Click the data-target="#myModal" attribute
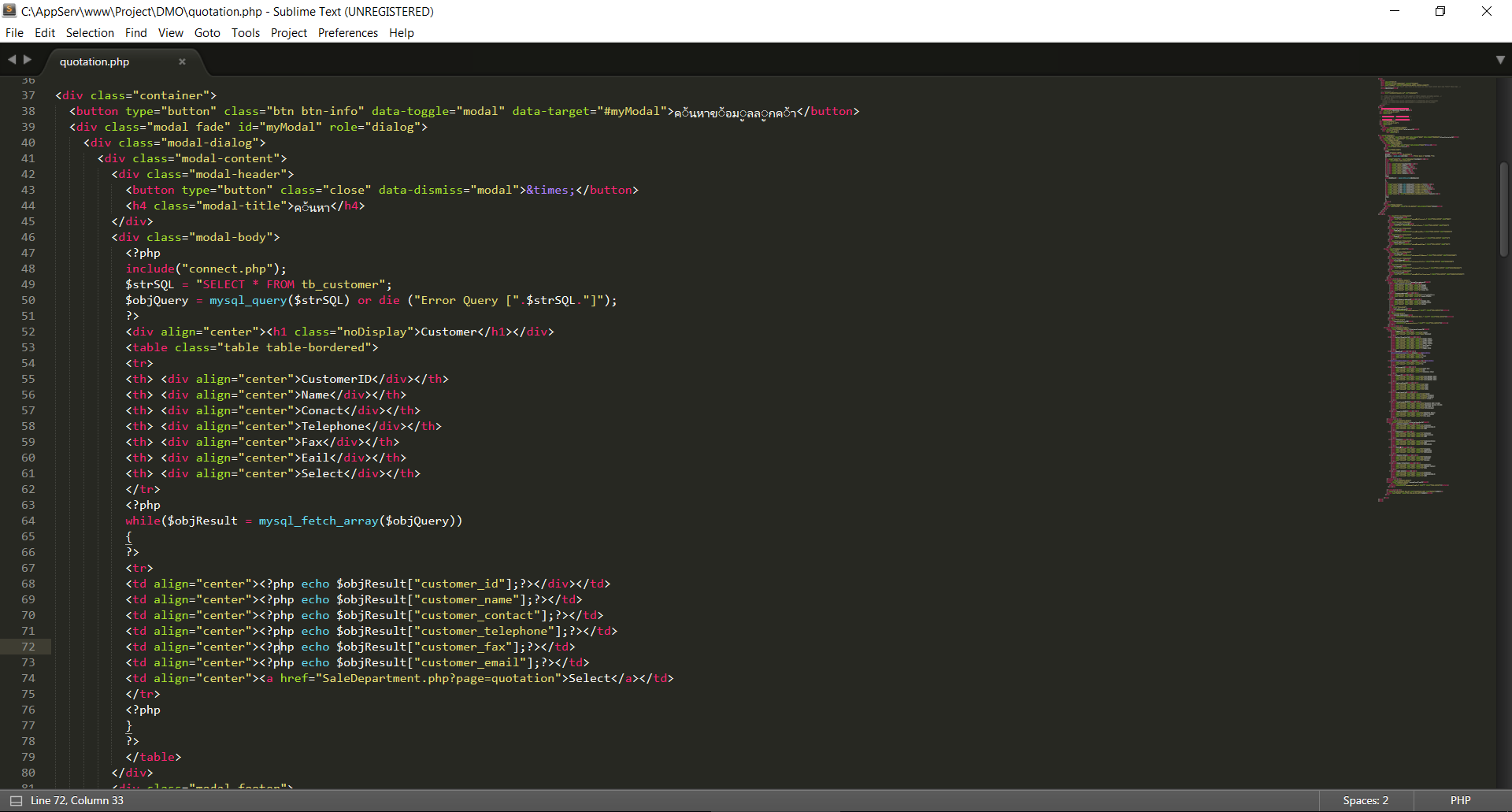The width and height of the screenshot is (1512, 812). pyautogui.click(x=589, y=111)
